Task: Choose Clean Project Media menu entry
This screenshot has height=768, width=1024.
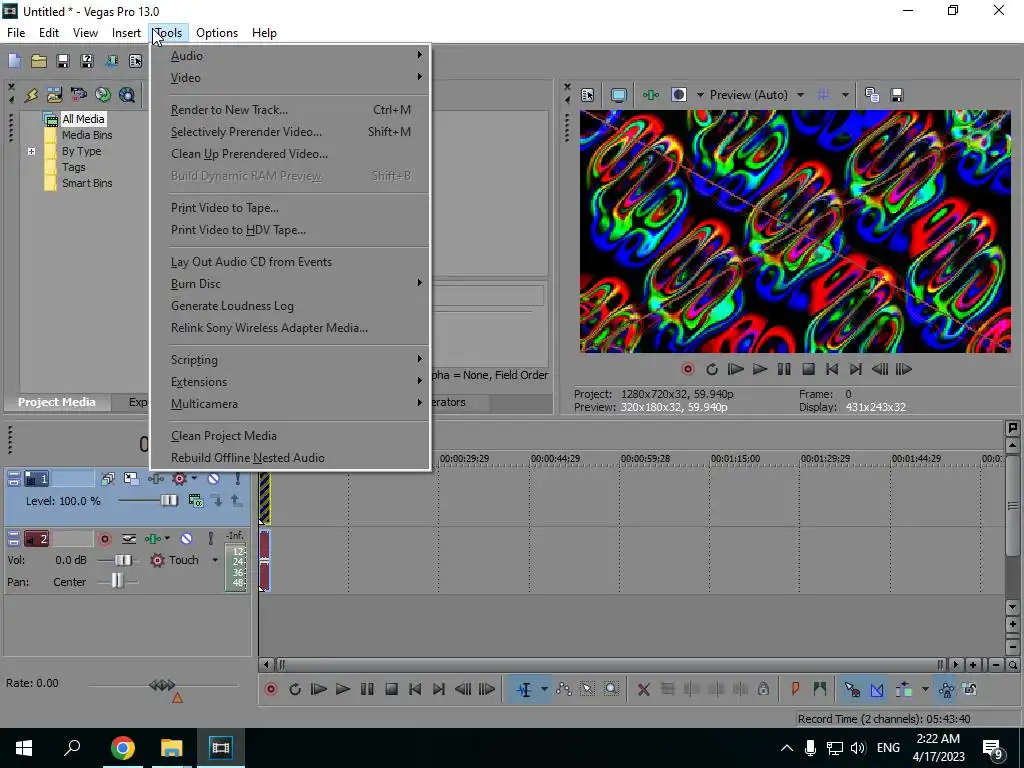Action: [x=290, y=436]
